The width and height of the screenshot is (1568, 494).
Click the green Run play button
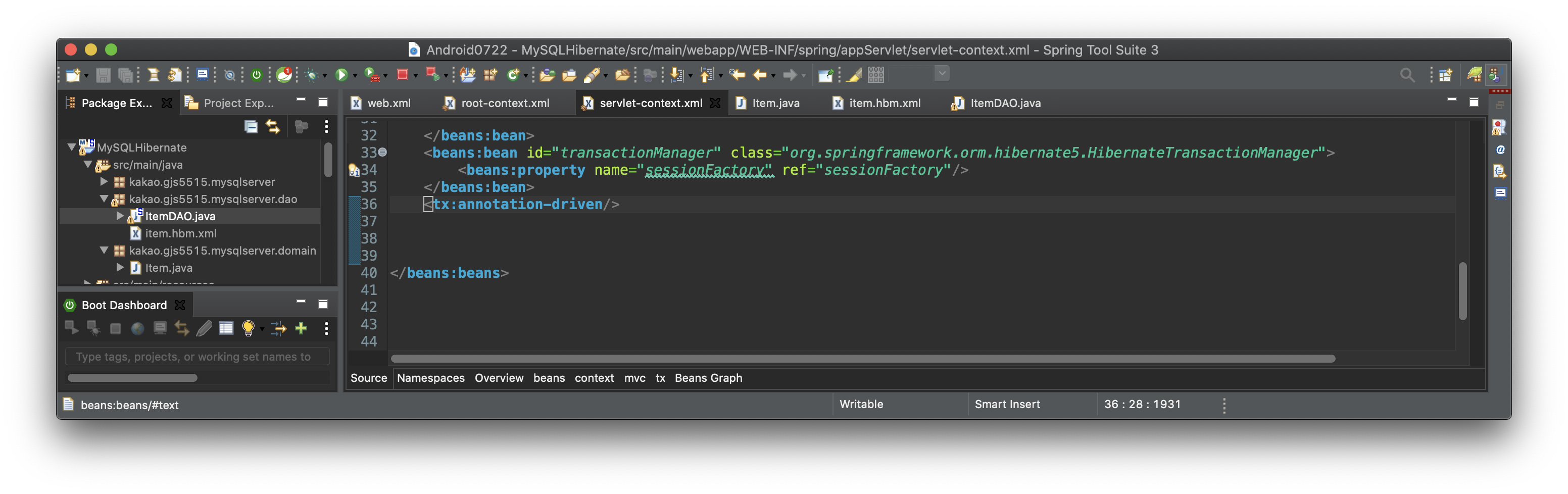(x=341, y=75)
